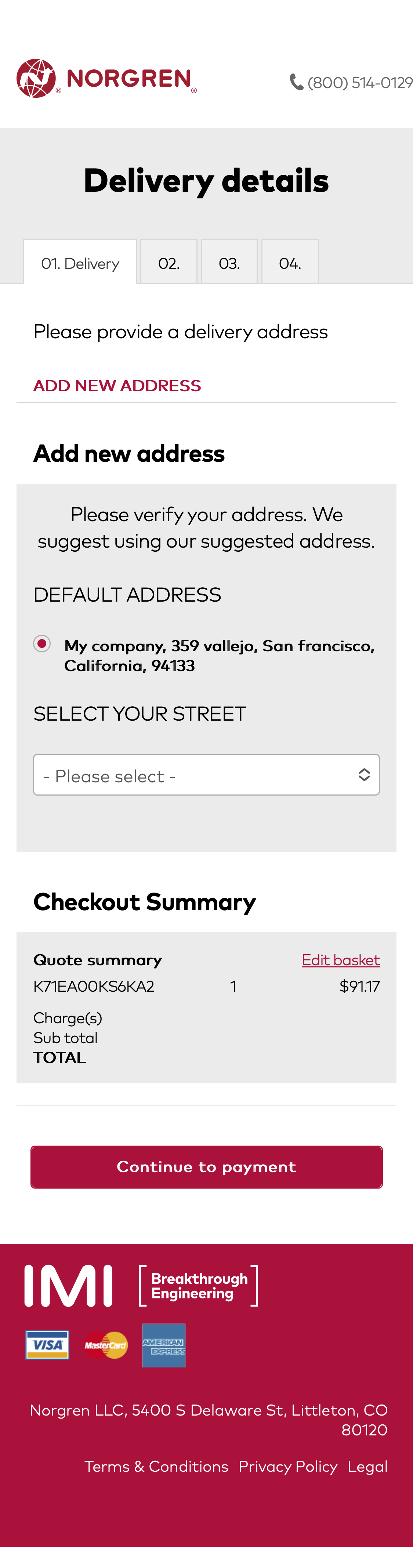The image size is (413, 1568).
Task: Click the Continue to payment button
Action: click(x=207, y=1166)
